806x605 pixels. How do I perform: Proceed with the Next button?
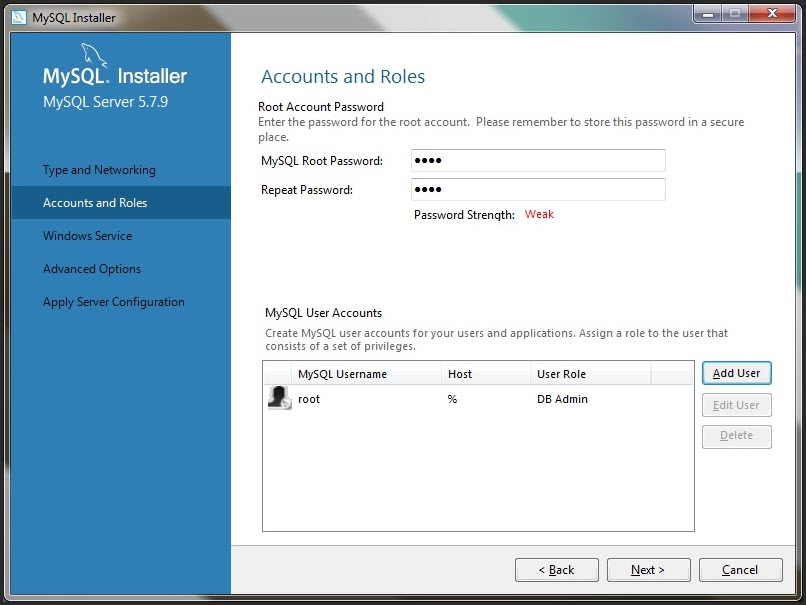[648, 570]
